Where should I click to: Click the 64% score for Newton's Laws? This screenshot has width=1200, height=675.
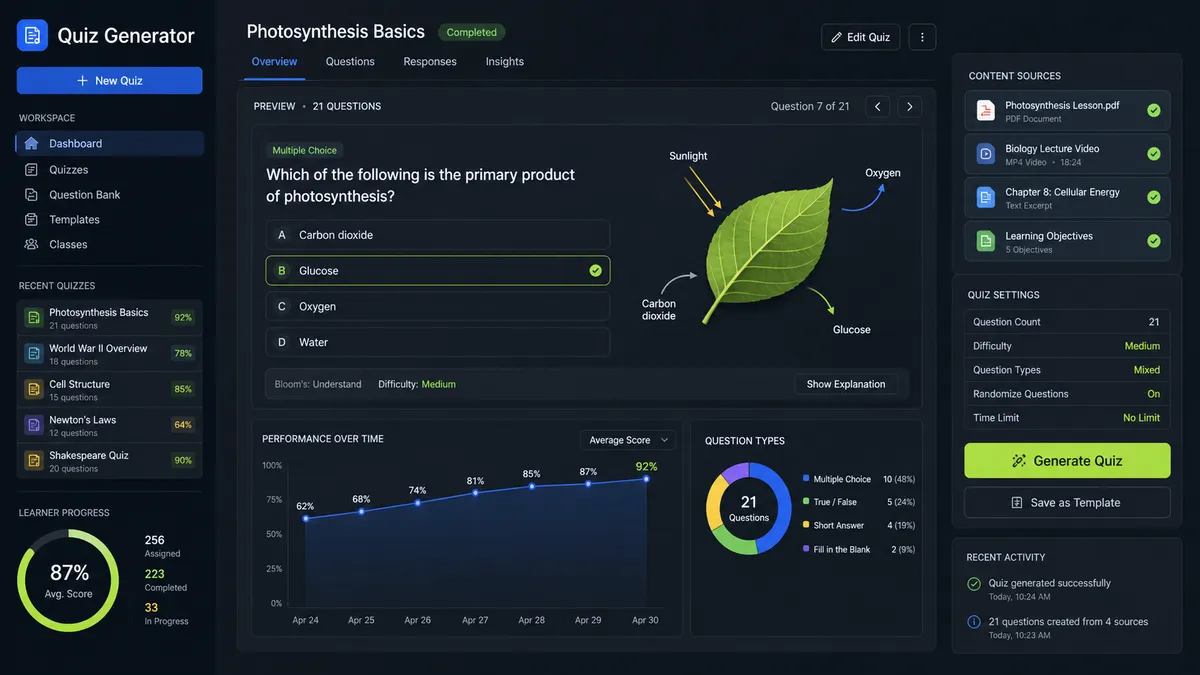click(x=183, y=425)
